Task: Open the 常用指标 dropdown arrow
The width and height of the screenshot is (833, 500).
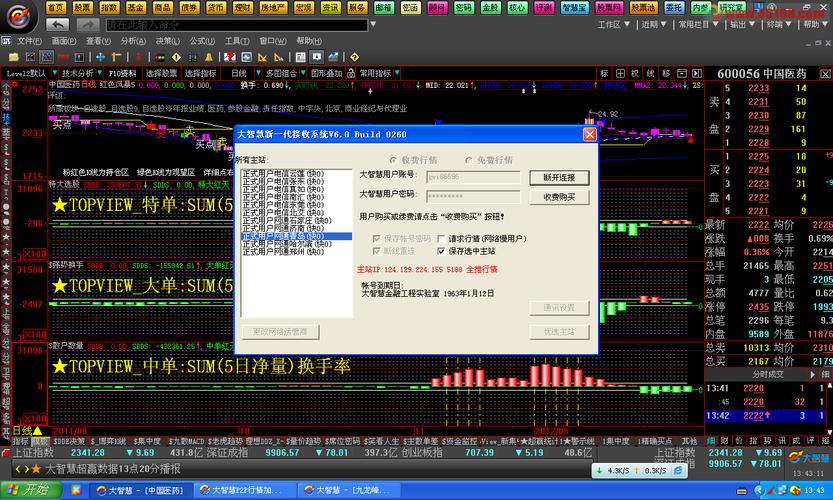Action: pos(397,73)
